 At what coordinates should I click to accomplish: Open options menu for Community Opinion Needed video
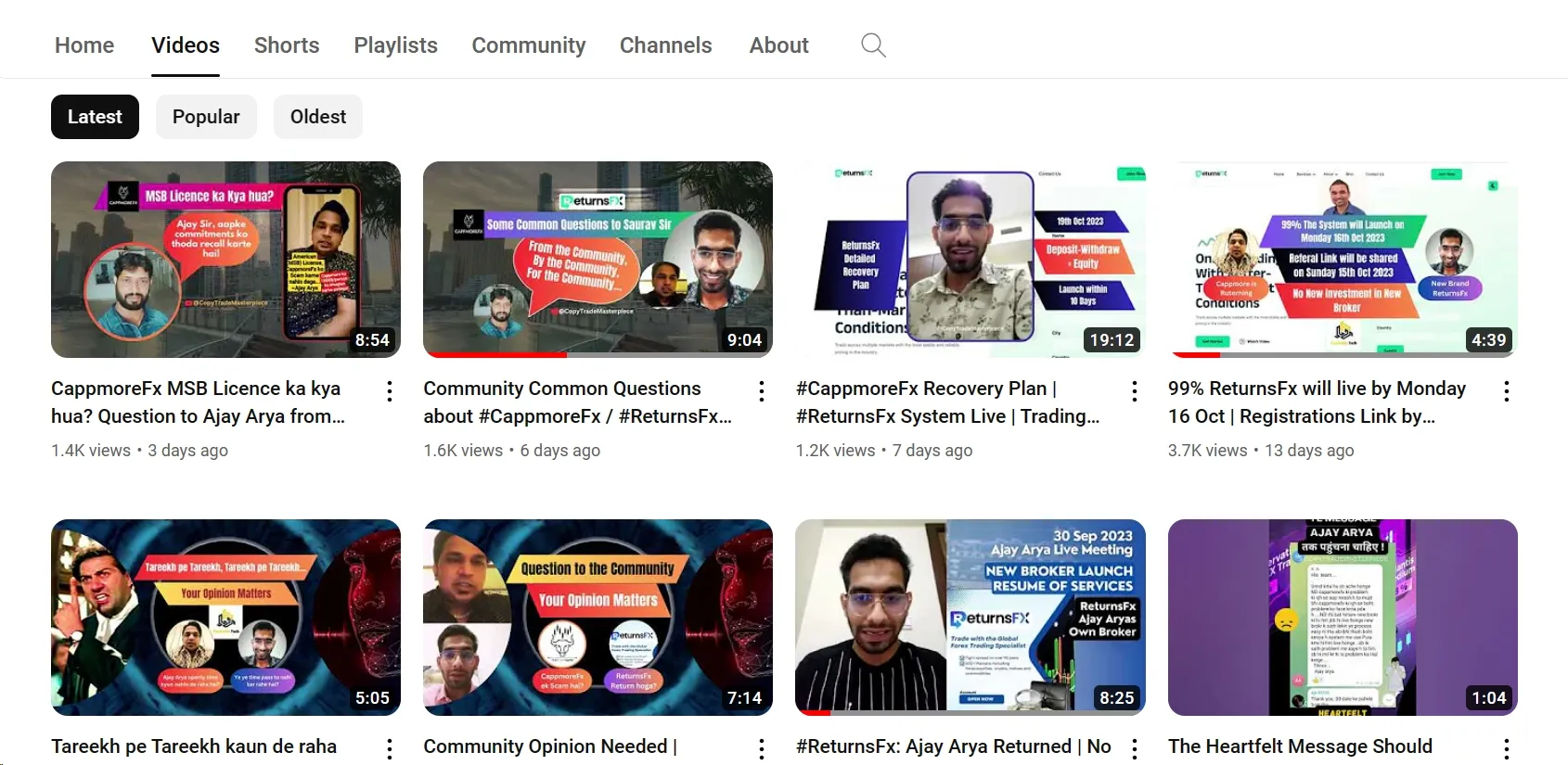coord(762,749)
